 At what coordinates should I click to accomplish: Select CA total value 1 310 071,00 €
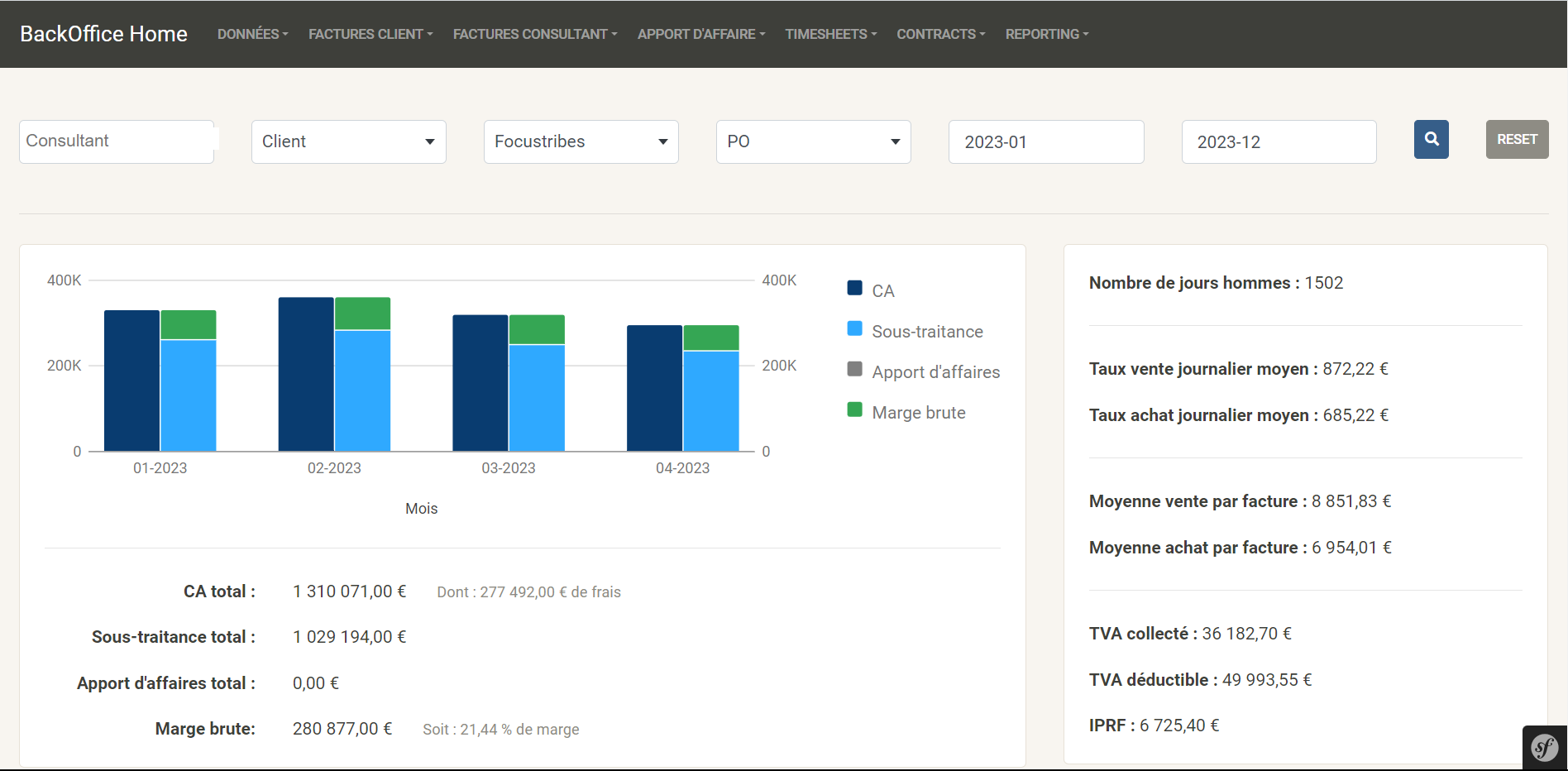349,591
